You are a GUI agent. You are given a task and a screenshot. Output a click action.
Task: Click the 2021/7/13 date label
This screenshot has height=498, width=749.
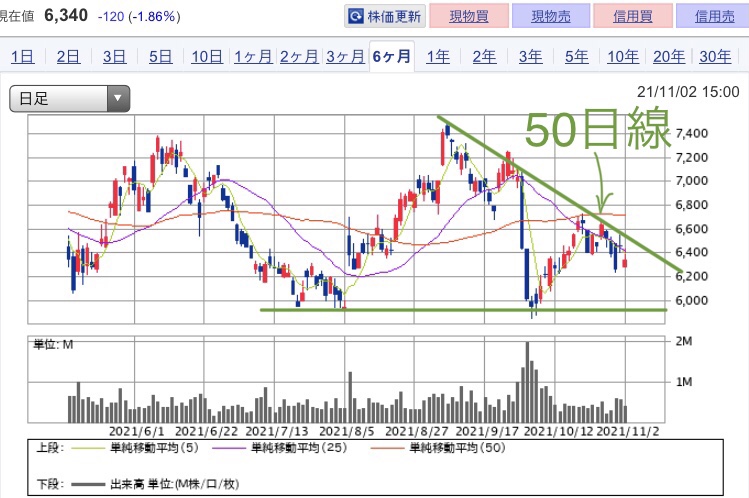(277, 432)
